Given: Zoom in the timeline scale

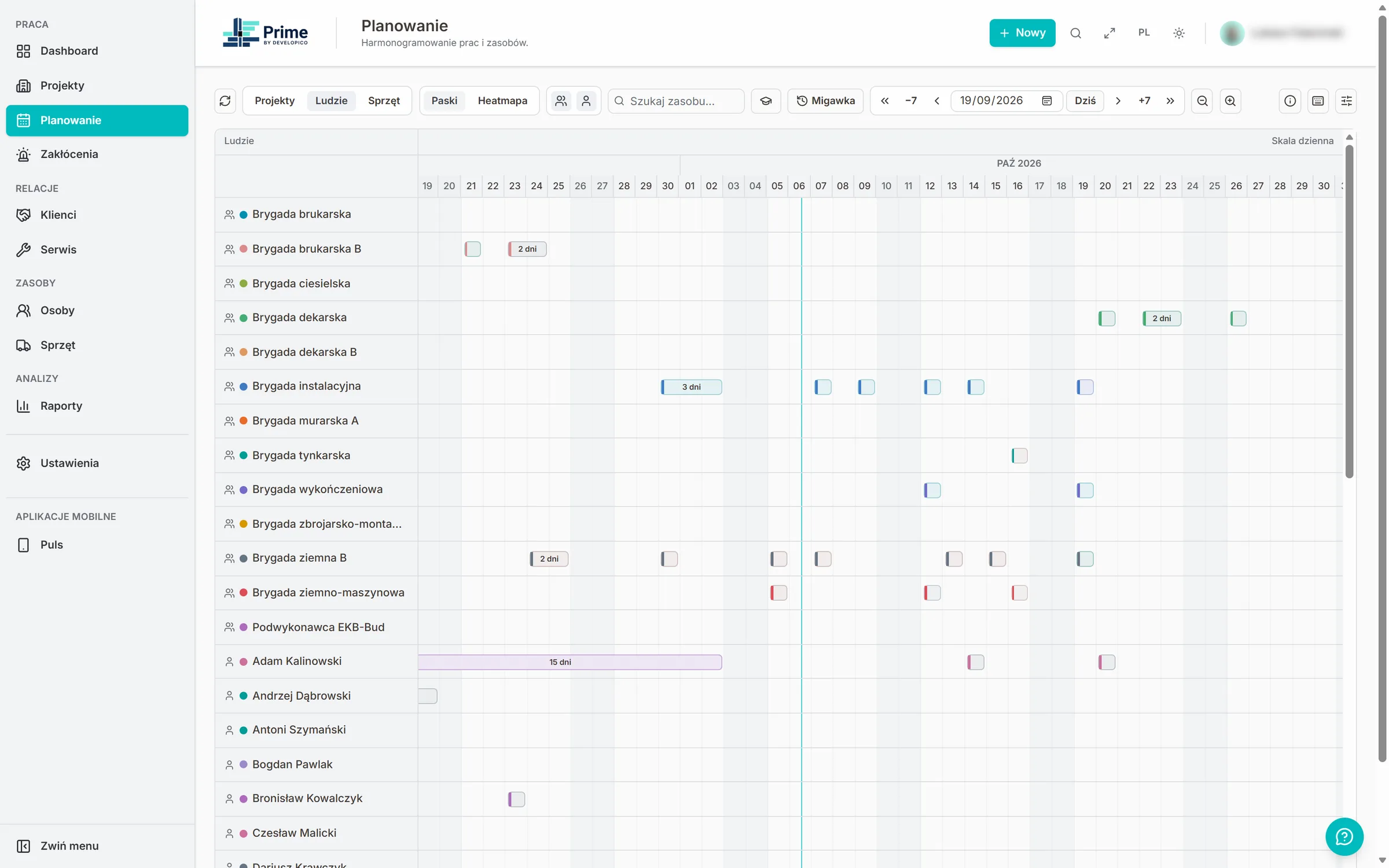Looking at the screenshot, I should (x=1230, y=101).
